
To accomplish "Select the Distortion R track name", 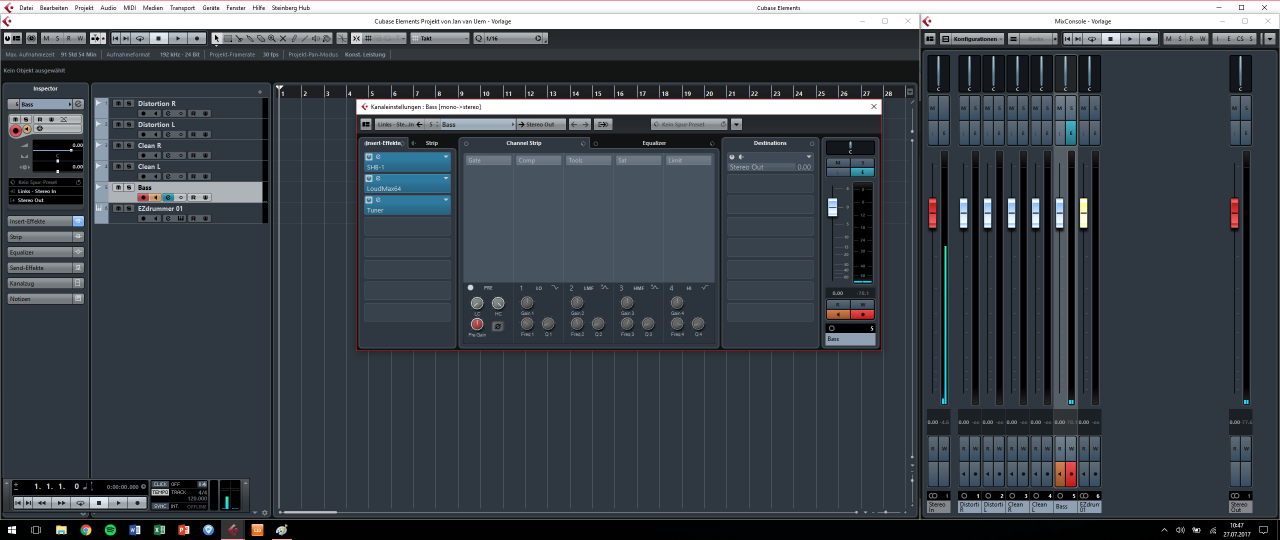I will [x=157, y=104].
